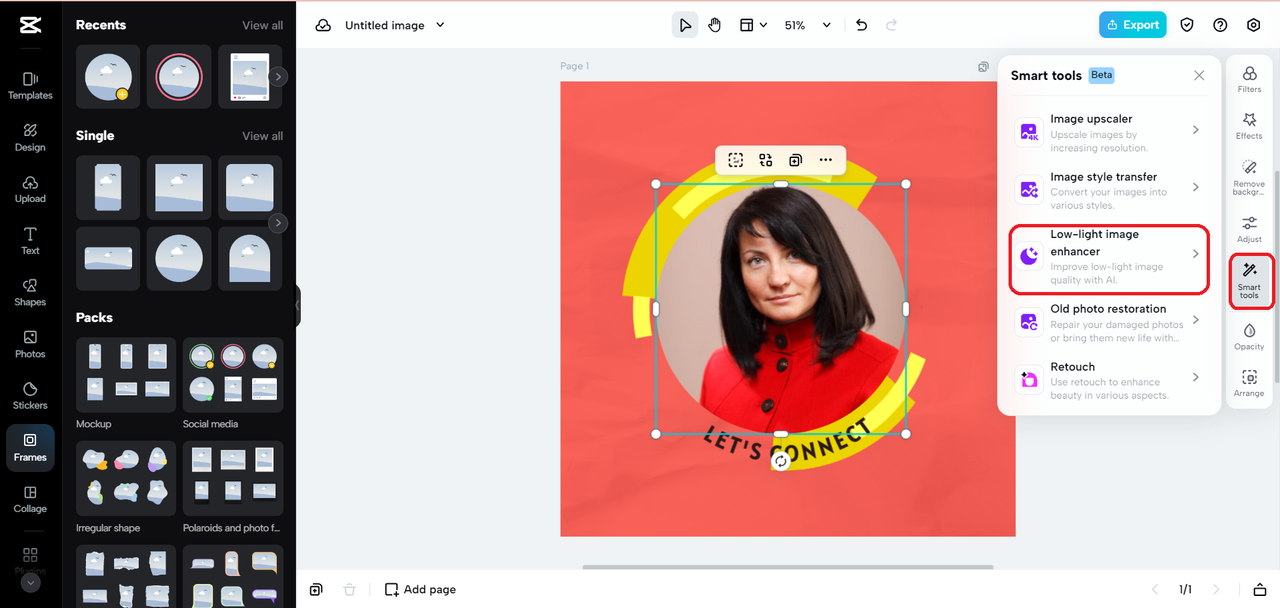Open the Social media frames pack
1280x608 pixels.
click(x=233, y=376)
